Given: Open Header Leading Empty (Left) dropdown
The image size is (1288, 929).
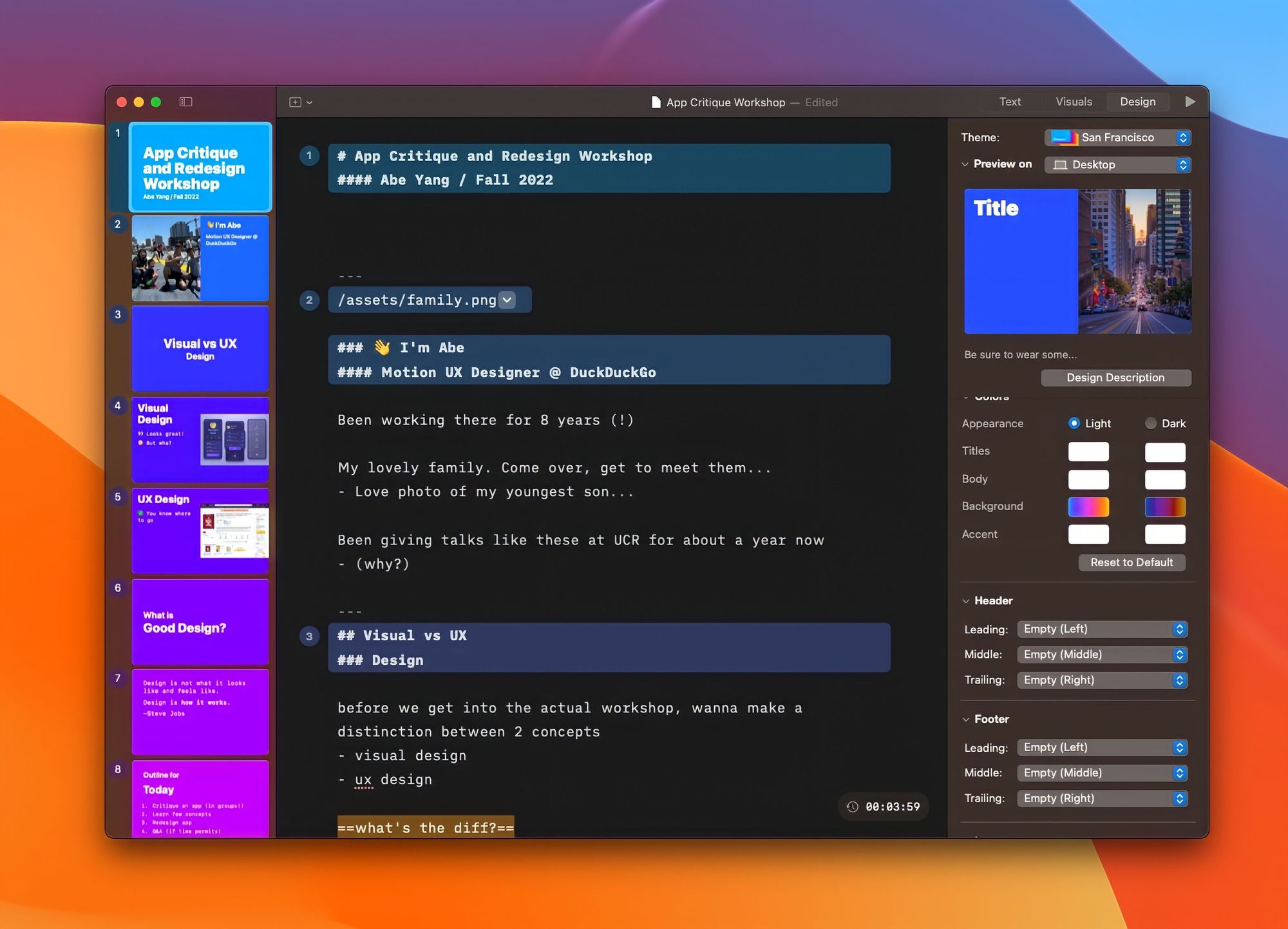Looking at the screenshot, I should point(1102,629).
